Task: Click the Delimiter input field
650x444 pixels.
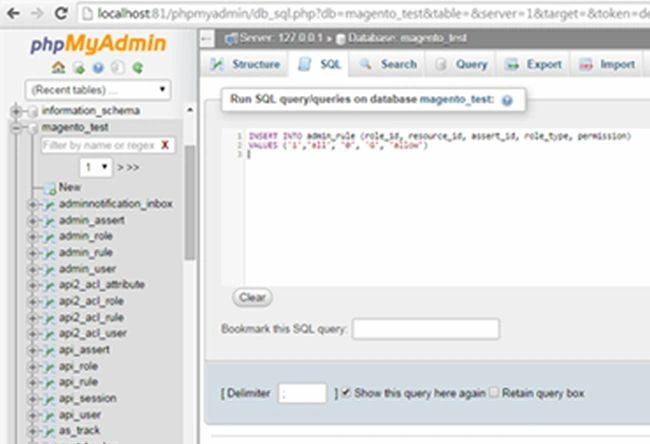Action: pyautogui.click(x=302, y=393)
